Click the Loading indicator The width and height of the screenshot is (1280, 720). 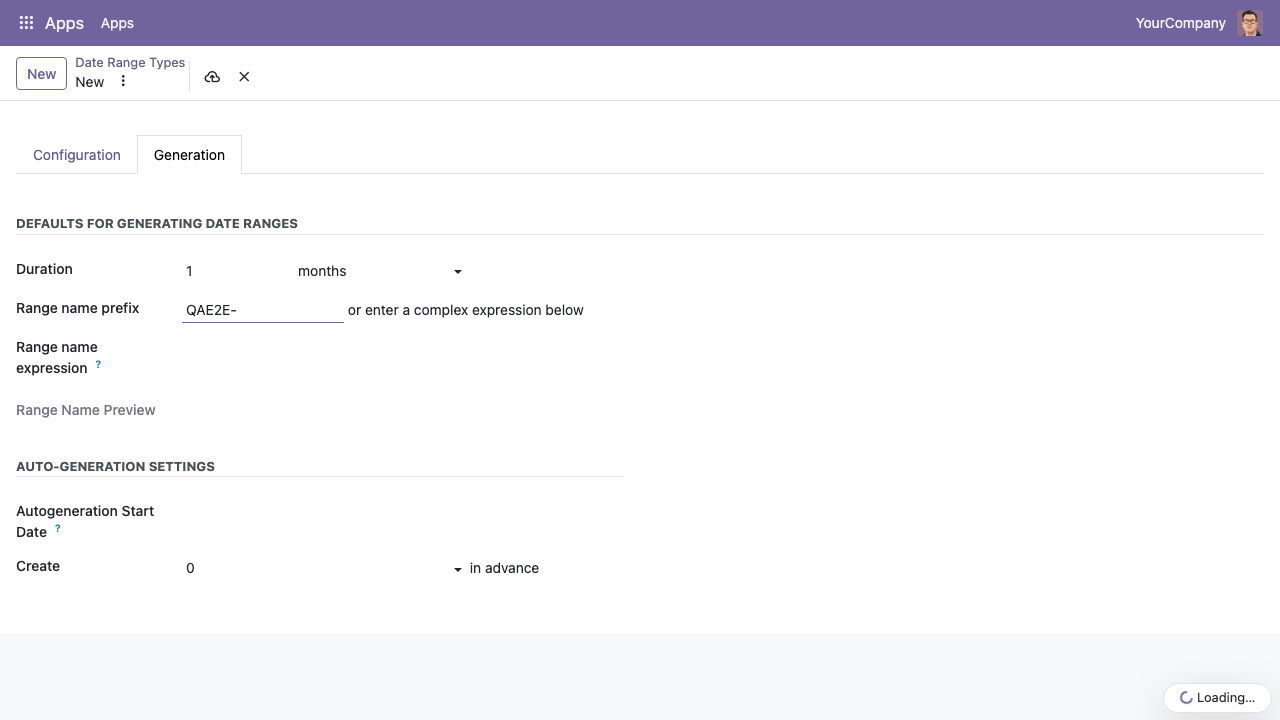click(x=1217, y=698)
